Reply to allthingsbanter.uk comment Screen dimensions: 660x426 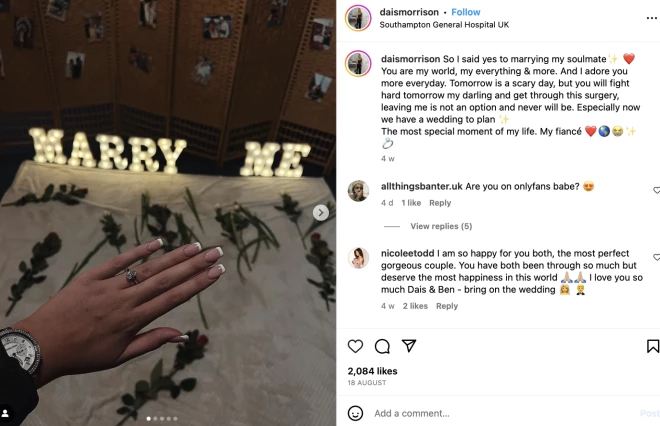440,203
